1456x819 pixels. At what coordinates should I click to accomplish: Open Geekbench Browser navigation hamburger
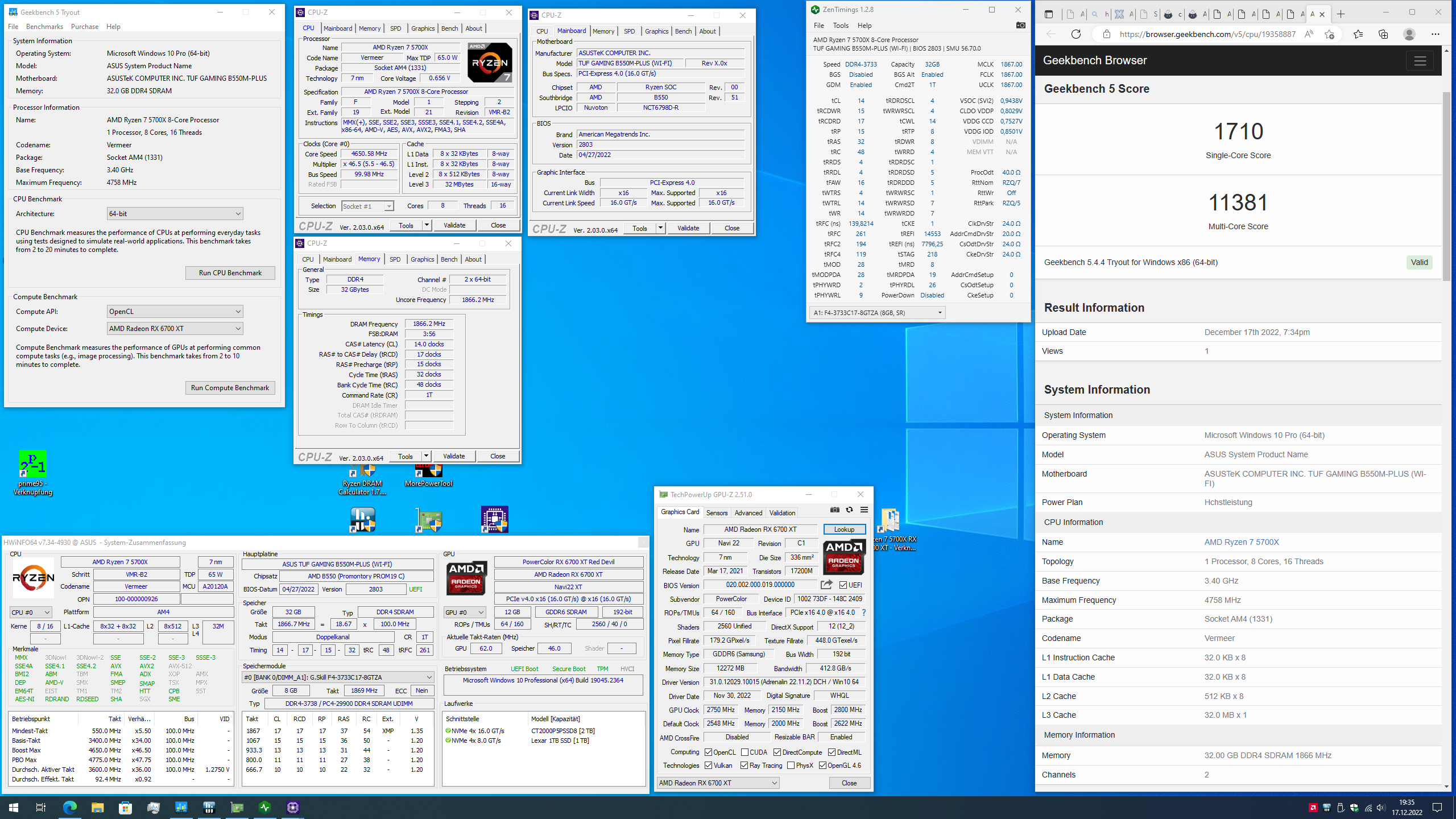pyautogui.click(x=1420, y=60)
